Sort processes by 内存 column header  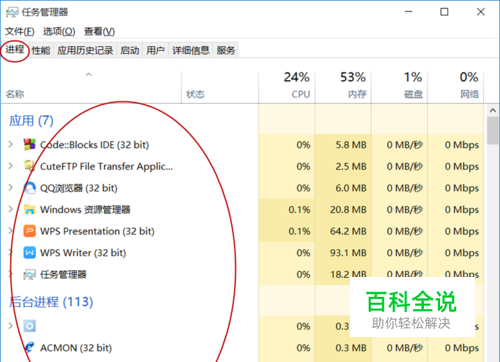point(343,87)
